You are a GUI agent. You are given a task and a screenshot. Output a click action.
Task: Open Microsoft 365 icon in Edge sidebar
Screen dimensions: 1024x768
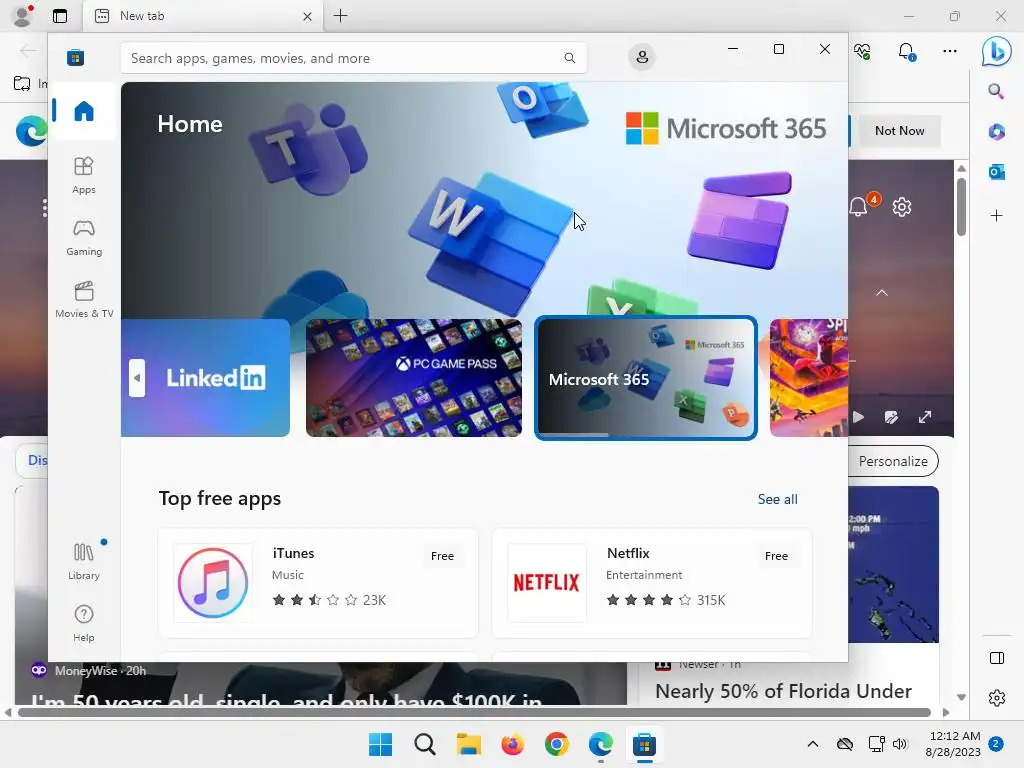click(996, 131)
